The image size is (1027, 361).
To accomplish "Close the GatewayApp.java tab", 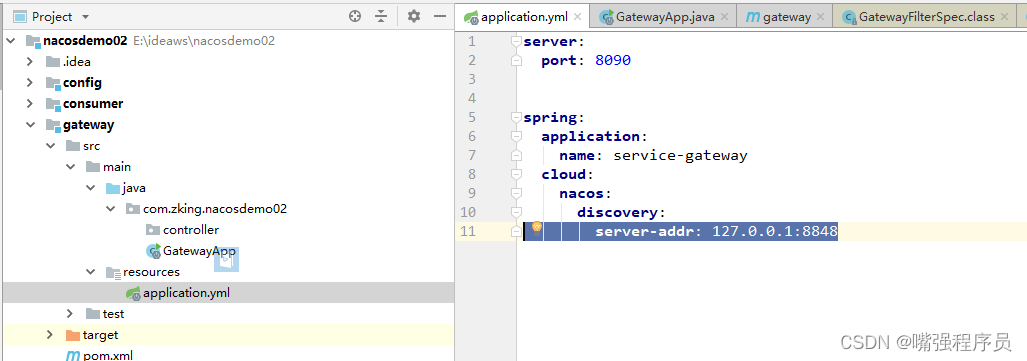I will tap(724, 17).
